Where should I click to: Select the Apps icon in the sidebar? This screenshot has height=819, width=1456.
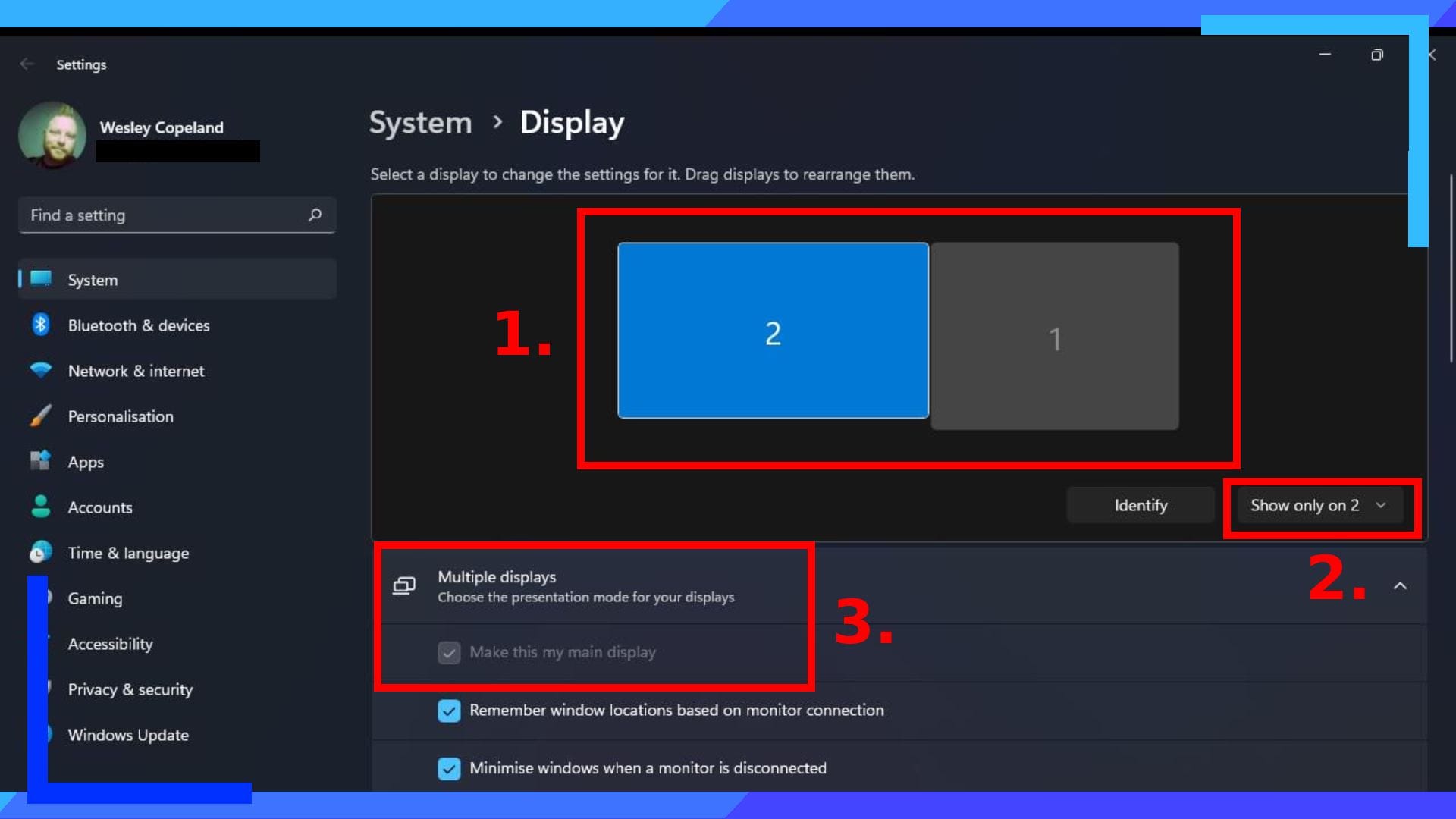tap(42, 461)
